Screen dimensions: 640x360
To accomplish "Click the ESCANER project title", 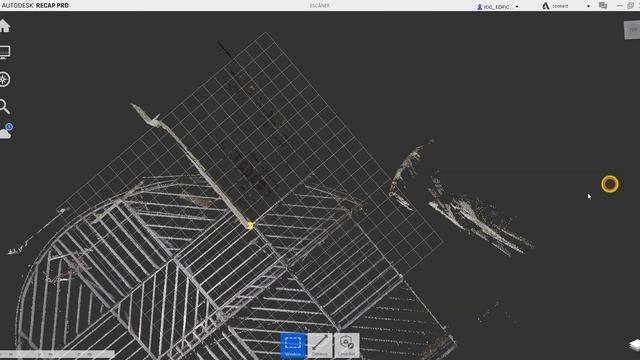I will click(320, 6).
